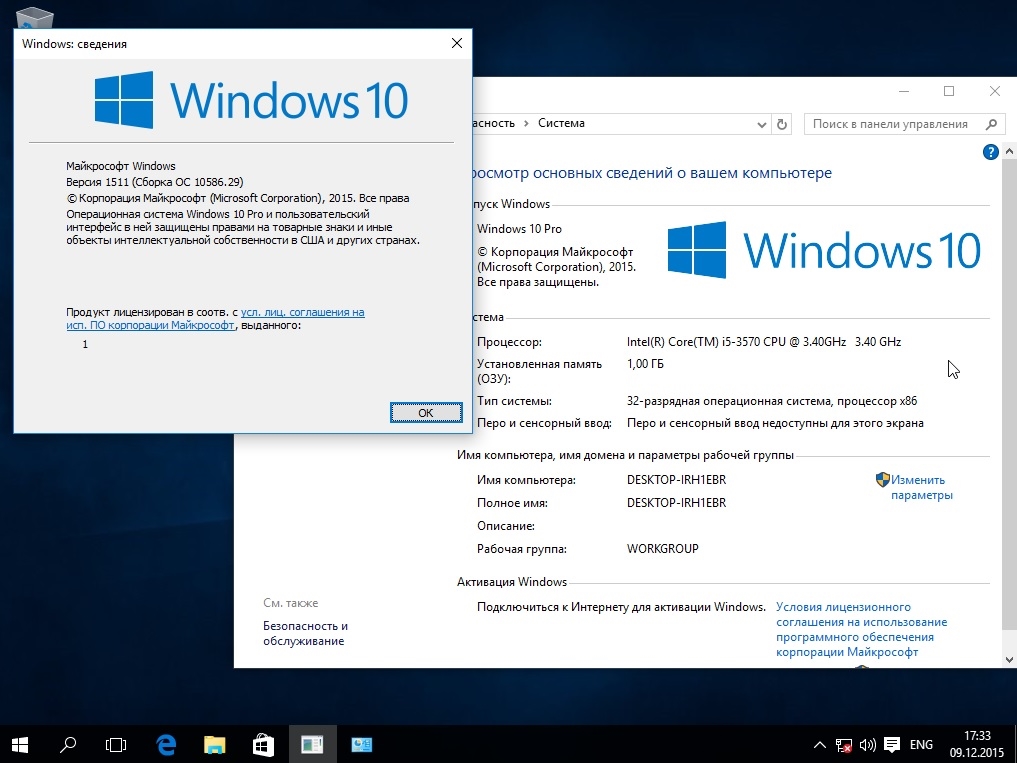Click the vertical scrollbar thumb in System window
This screenshot has height=763, width=1017.
pos(1009,394)
